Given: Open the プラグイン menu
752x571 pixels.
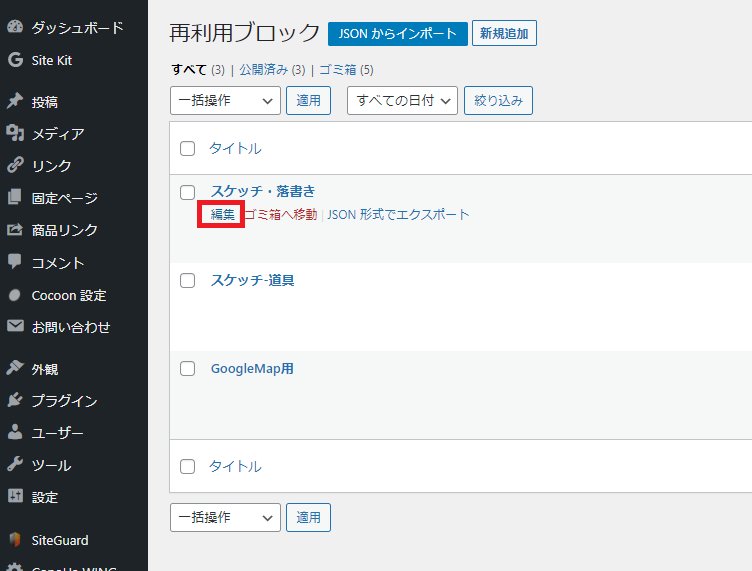Looking at the screenshot, I should pos(65,401).
